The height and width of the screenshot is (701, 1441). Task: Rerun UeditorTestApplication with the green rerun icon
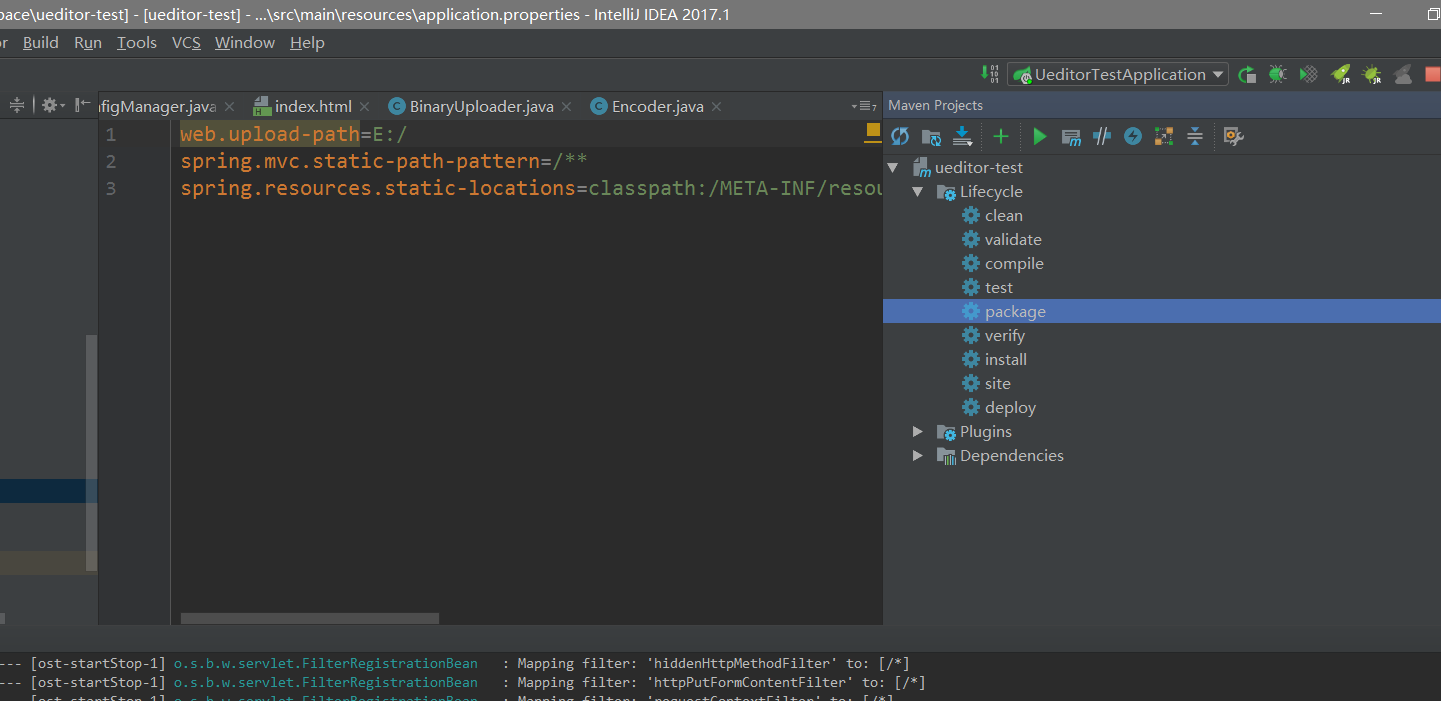(x=1247, y=74)
